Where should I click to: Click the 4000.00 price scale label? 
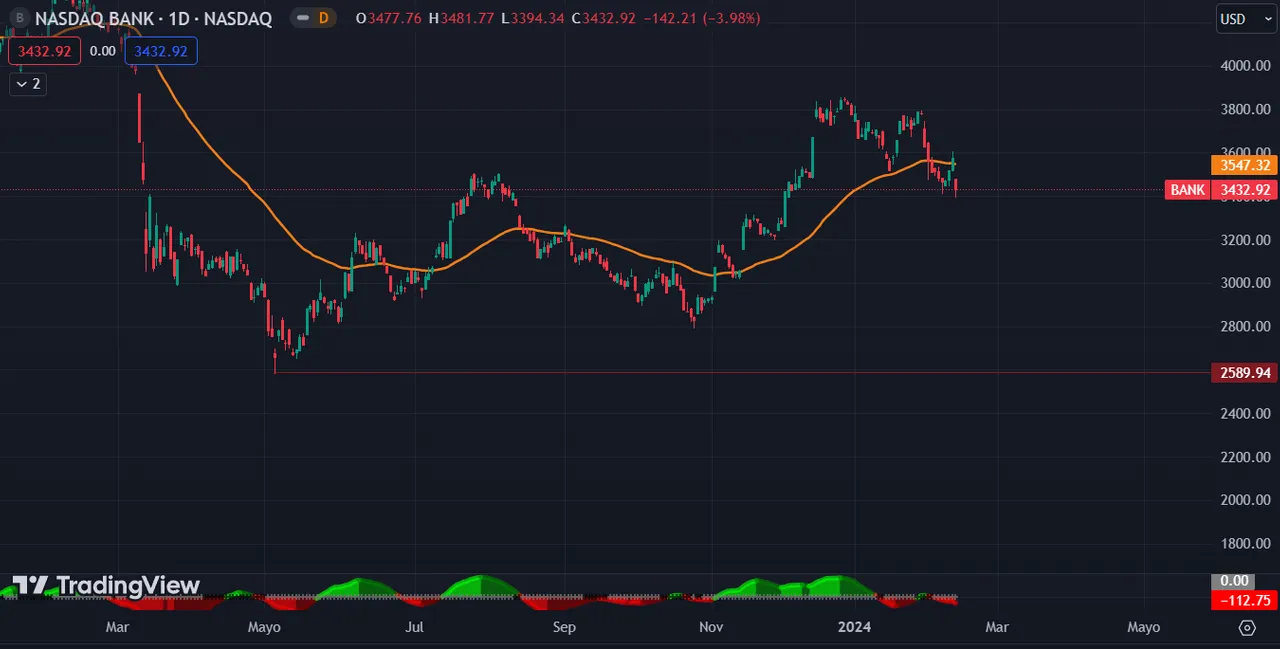coord(1245,66)
